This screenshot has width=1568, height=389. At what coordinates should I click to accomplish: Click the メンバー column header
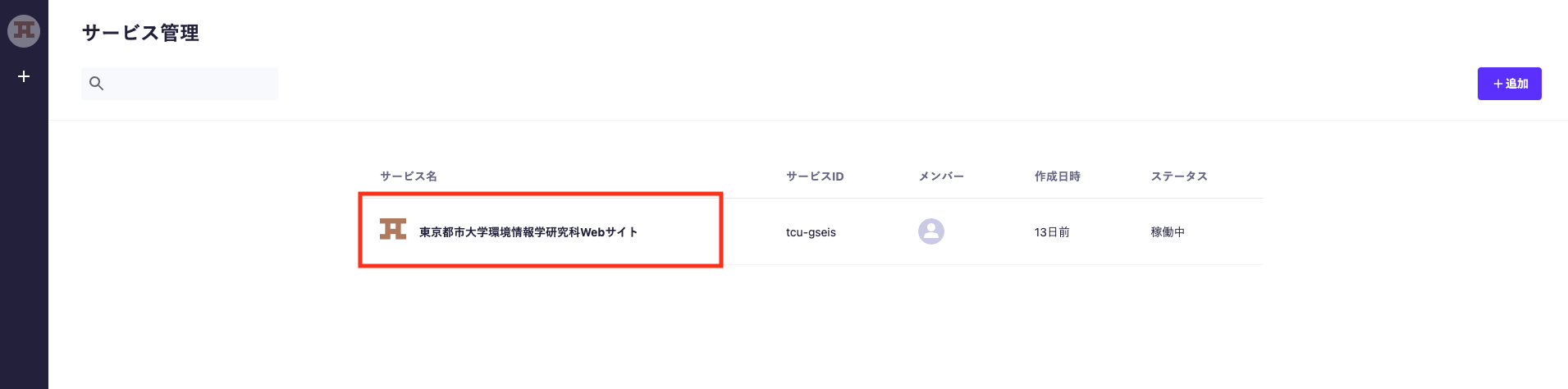(941, 176)
